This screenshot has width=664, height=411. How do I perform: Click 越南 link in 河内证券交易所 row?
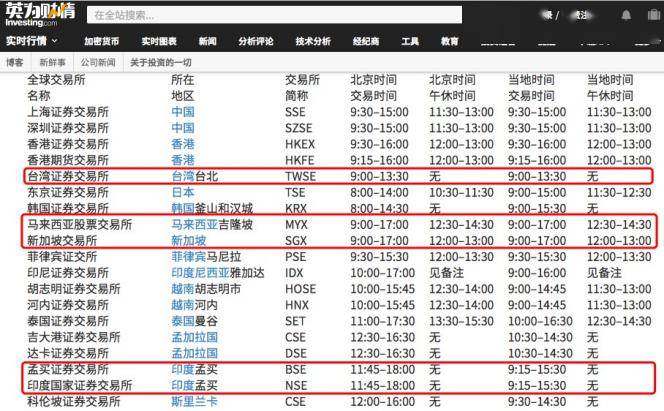pyautogui.click(x=183, y=305)
